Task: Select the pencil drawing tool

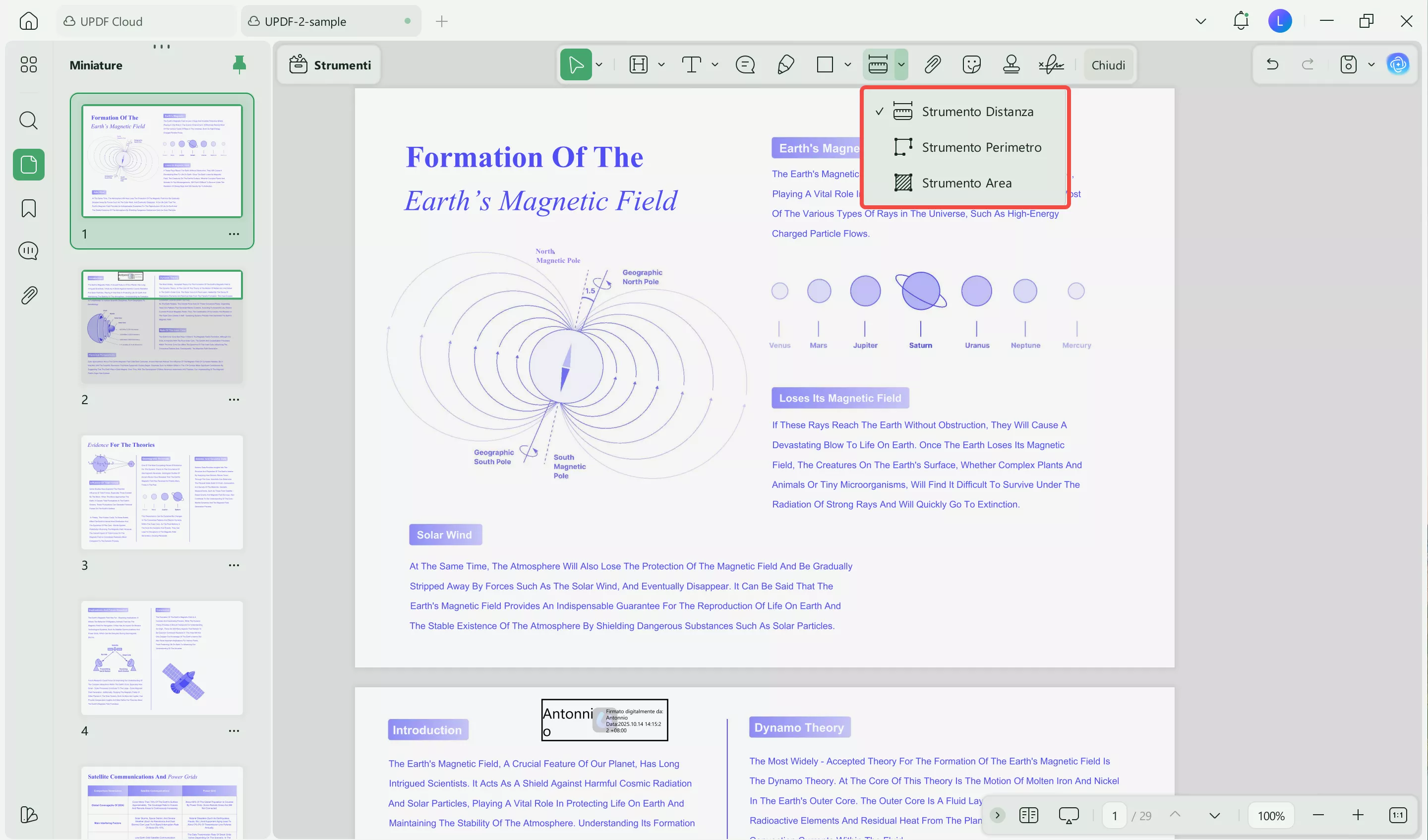Action: point(785,64)
